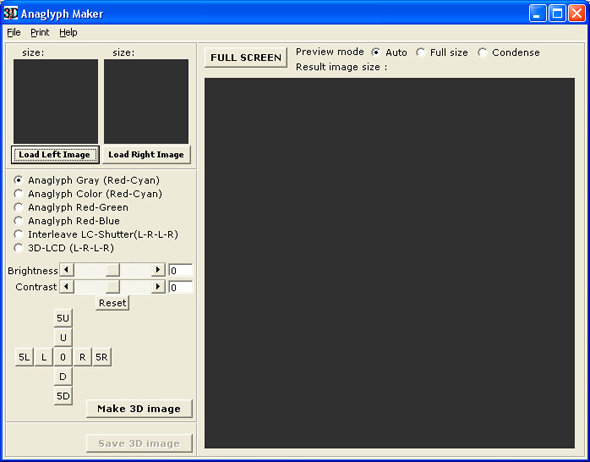Click the Contrast value input field

181,287
